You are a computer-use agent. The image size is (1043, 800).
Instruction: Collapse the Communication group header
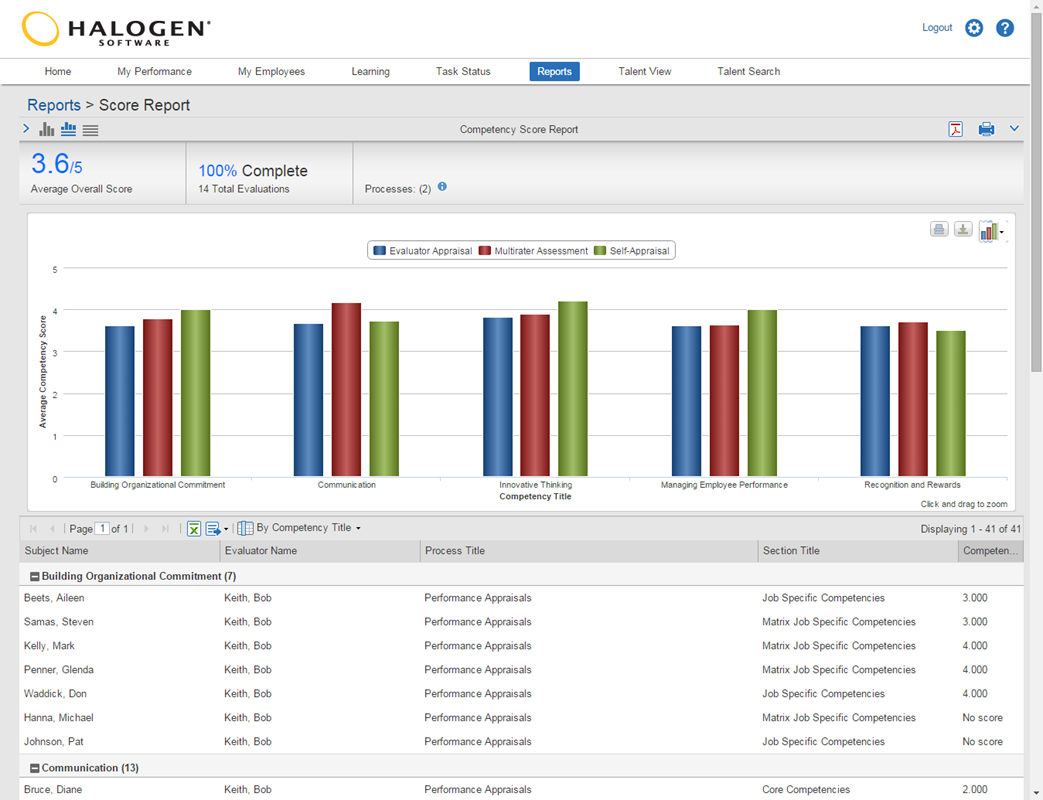(35, 767)
